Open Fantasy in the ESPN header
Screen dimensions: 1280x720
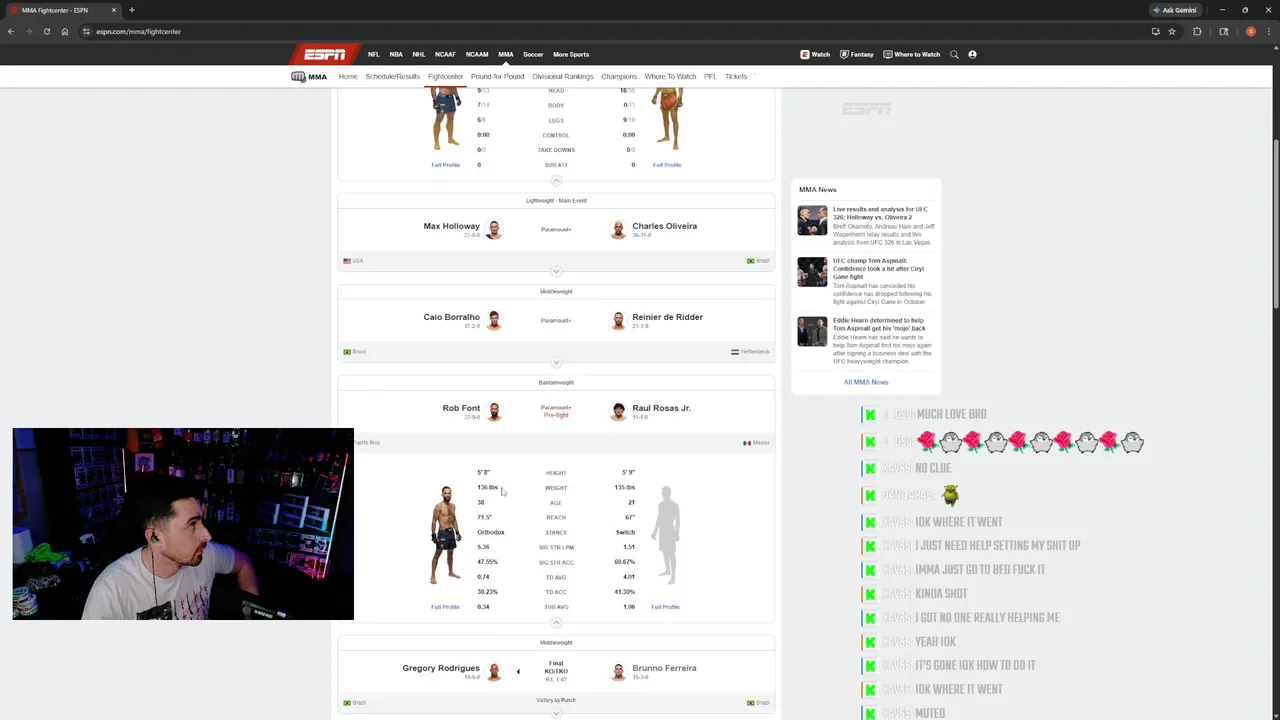(857, 54)
